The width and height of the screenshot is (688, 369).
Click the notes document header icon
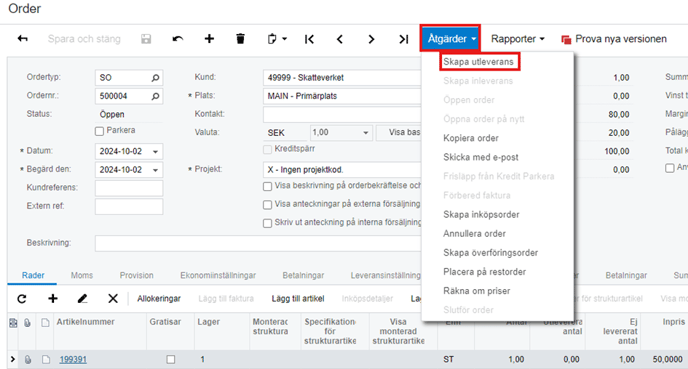45,323
